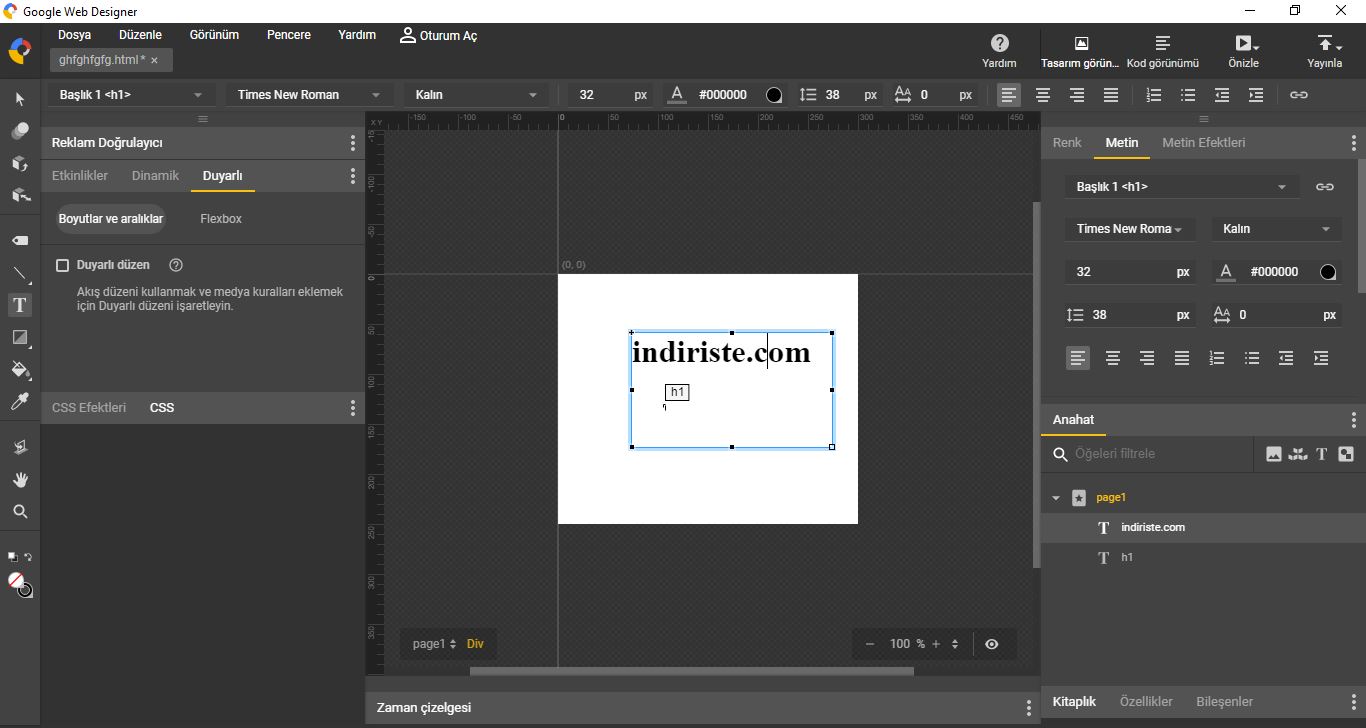Screen dimensions: 1366x728
Task: Switch to Metin Efektleri tab
Action: pyautogui.click(x=1203, y=143)
